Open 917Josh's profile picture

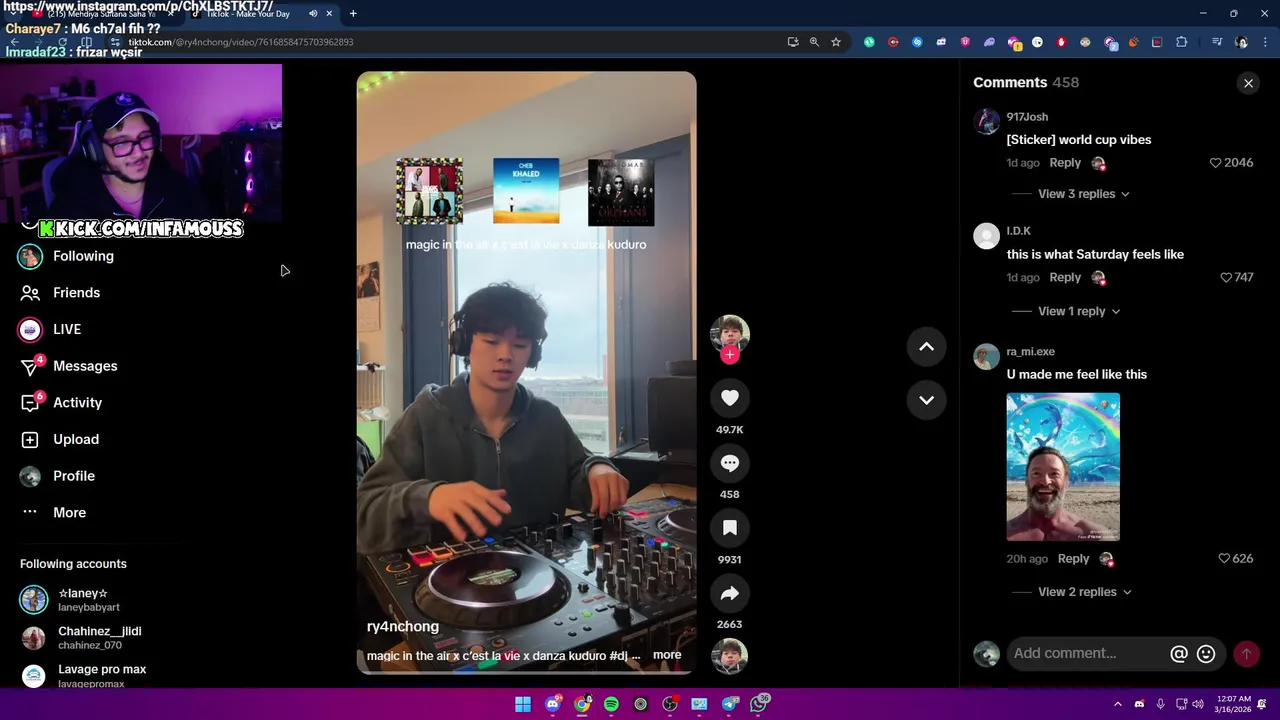(x=987, y=122)
